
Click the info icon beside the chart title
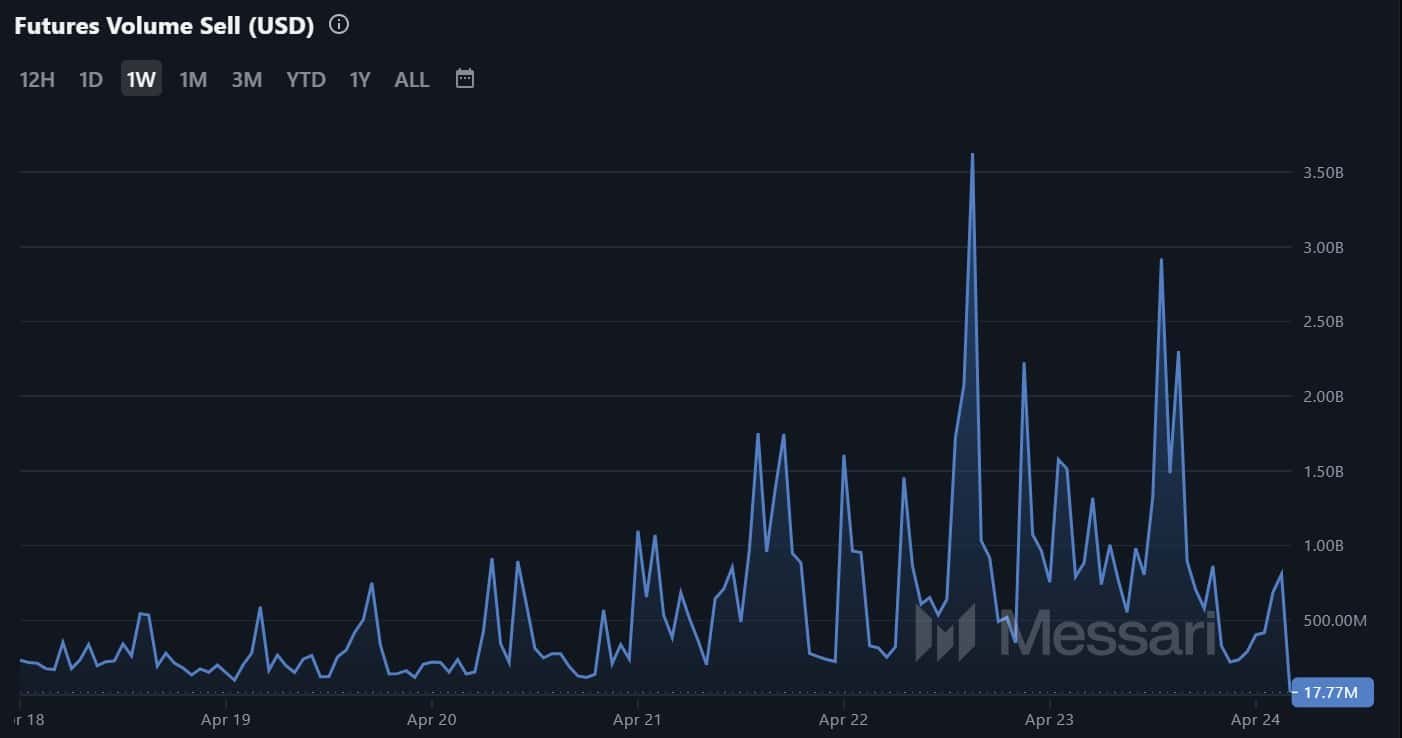pyautogui.click(x=339, y=25)
